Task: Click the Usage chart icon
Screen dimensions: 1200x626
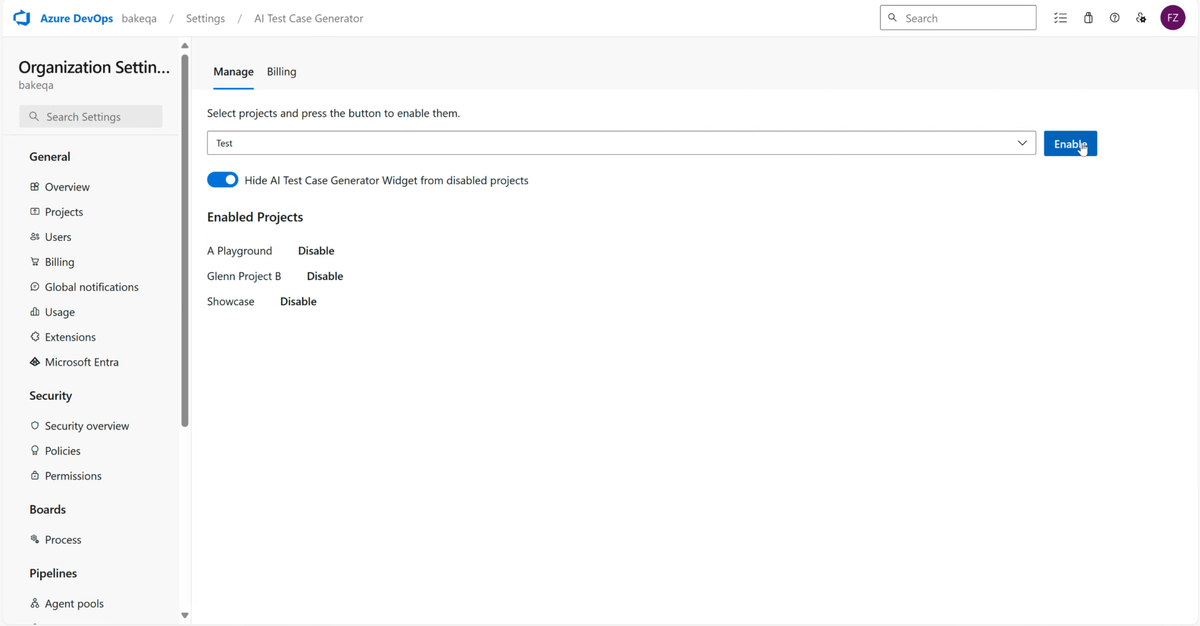Action: pos(35,312)
